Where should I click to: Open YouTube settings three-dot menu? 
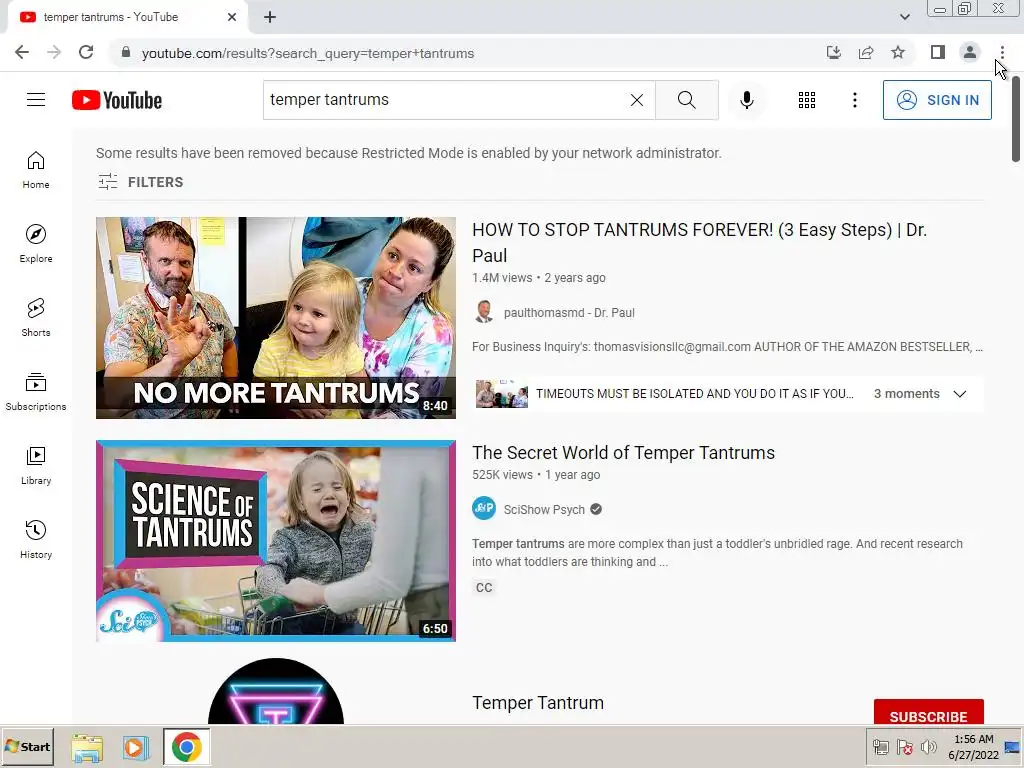(x=854, y=100)
